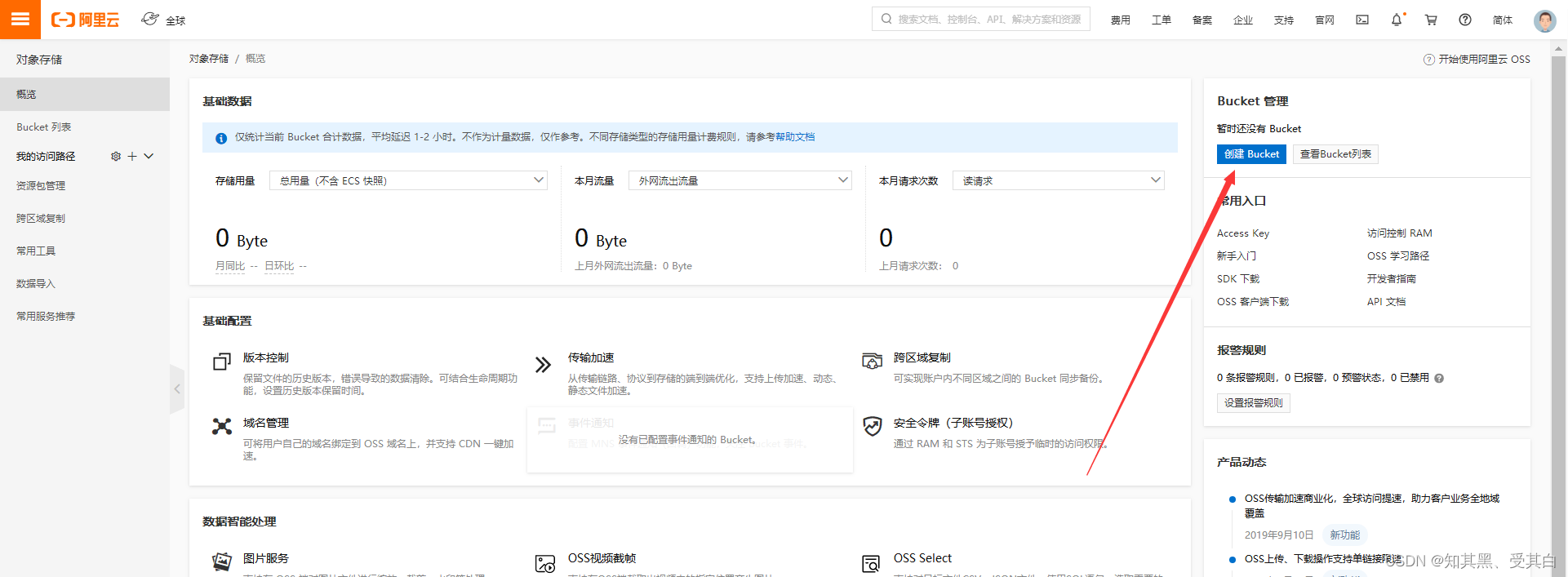Open the 支持 menu

click(x=1283, y=20)
